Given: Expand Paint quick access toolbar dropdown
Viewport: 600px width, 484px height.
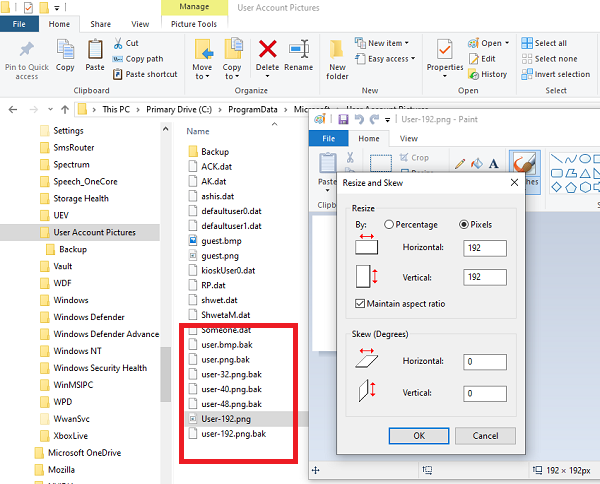Looking at the screenshot, I should [387, 120].
